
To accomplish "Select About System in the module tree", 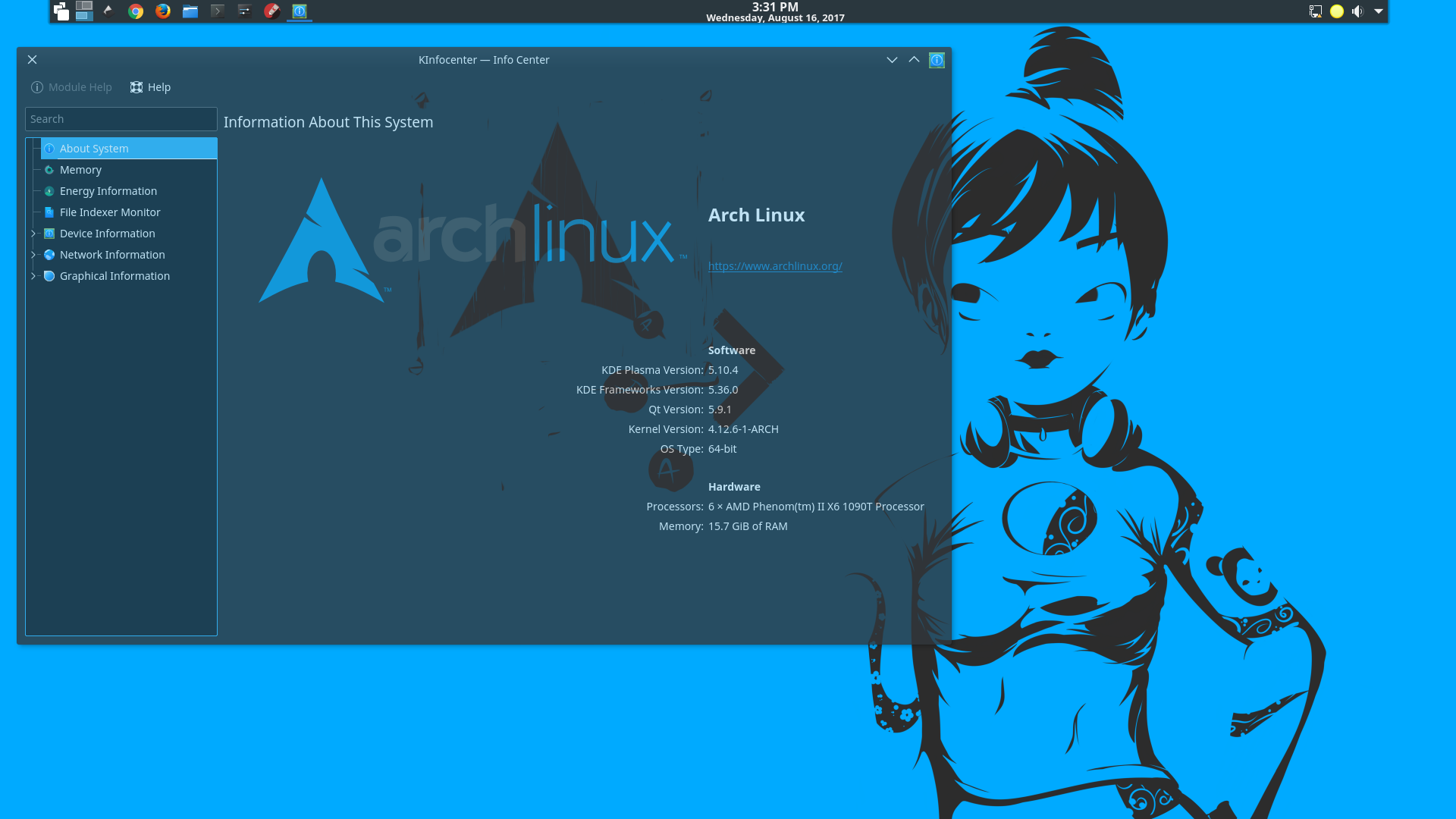I will coord(129,149).
